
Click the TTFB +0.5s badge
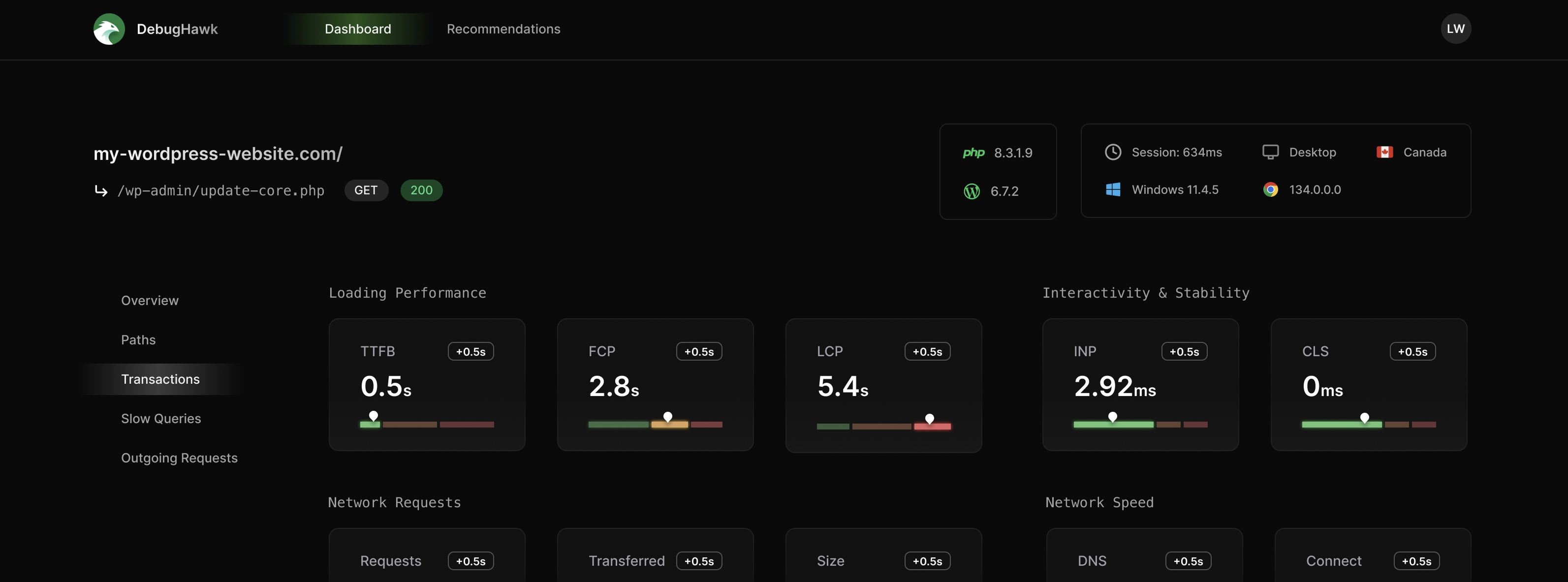pyautogui.click(x=470, y=351)
